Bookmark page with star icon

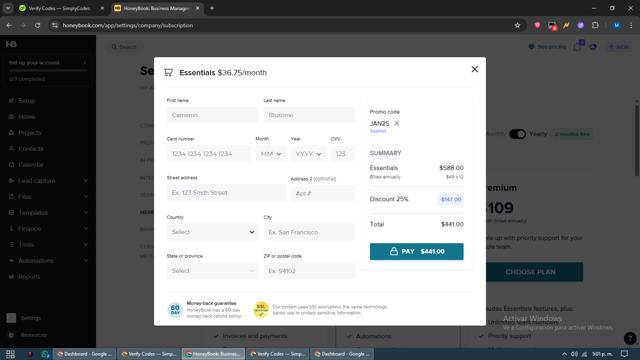click(517, 25)
